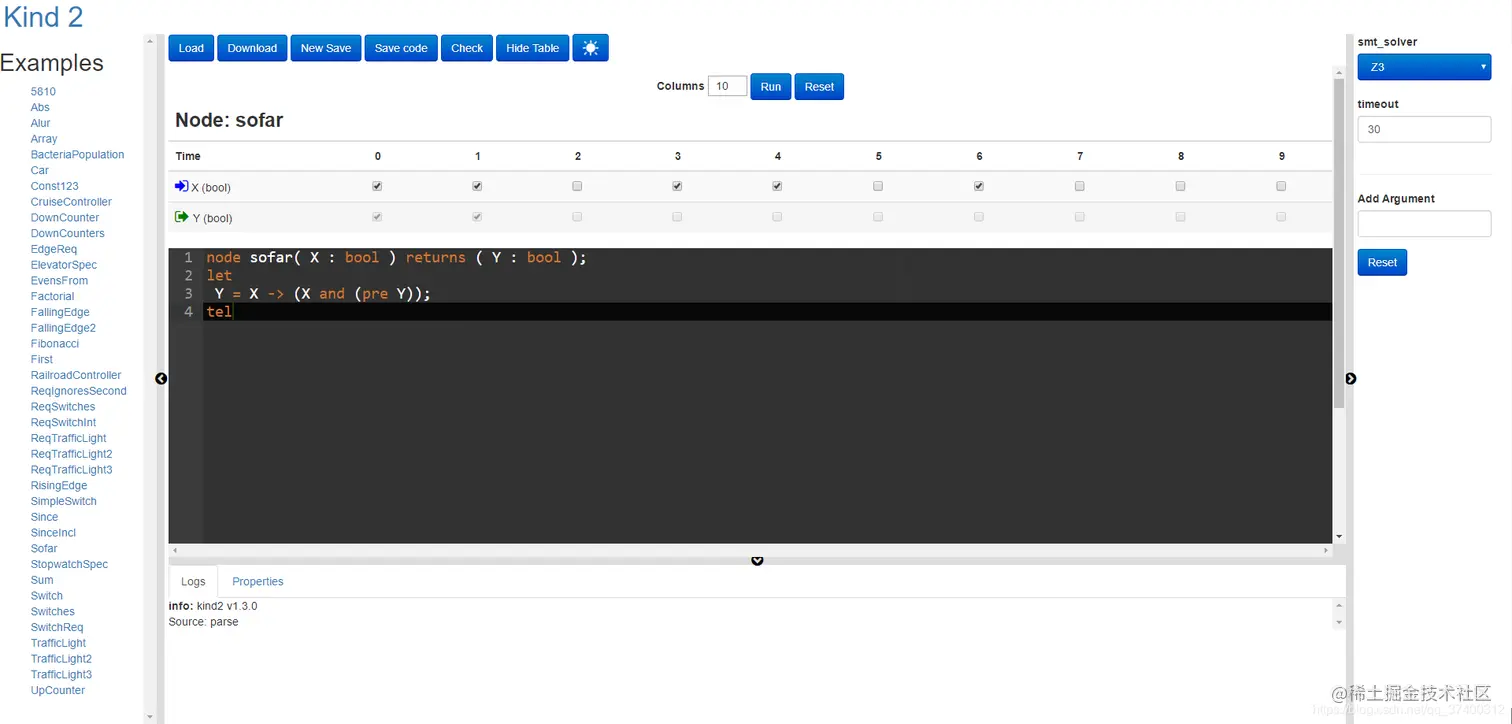
Task: Click the Download button
Action: [252, 48]
